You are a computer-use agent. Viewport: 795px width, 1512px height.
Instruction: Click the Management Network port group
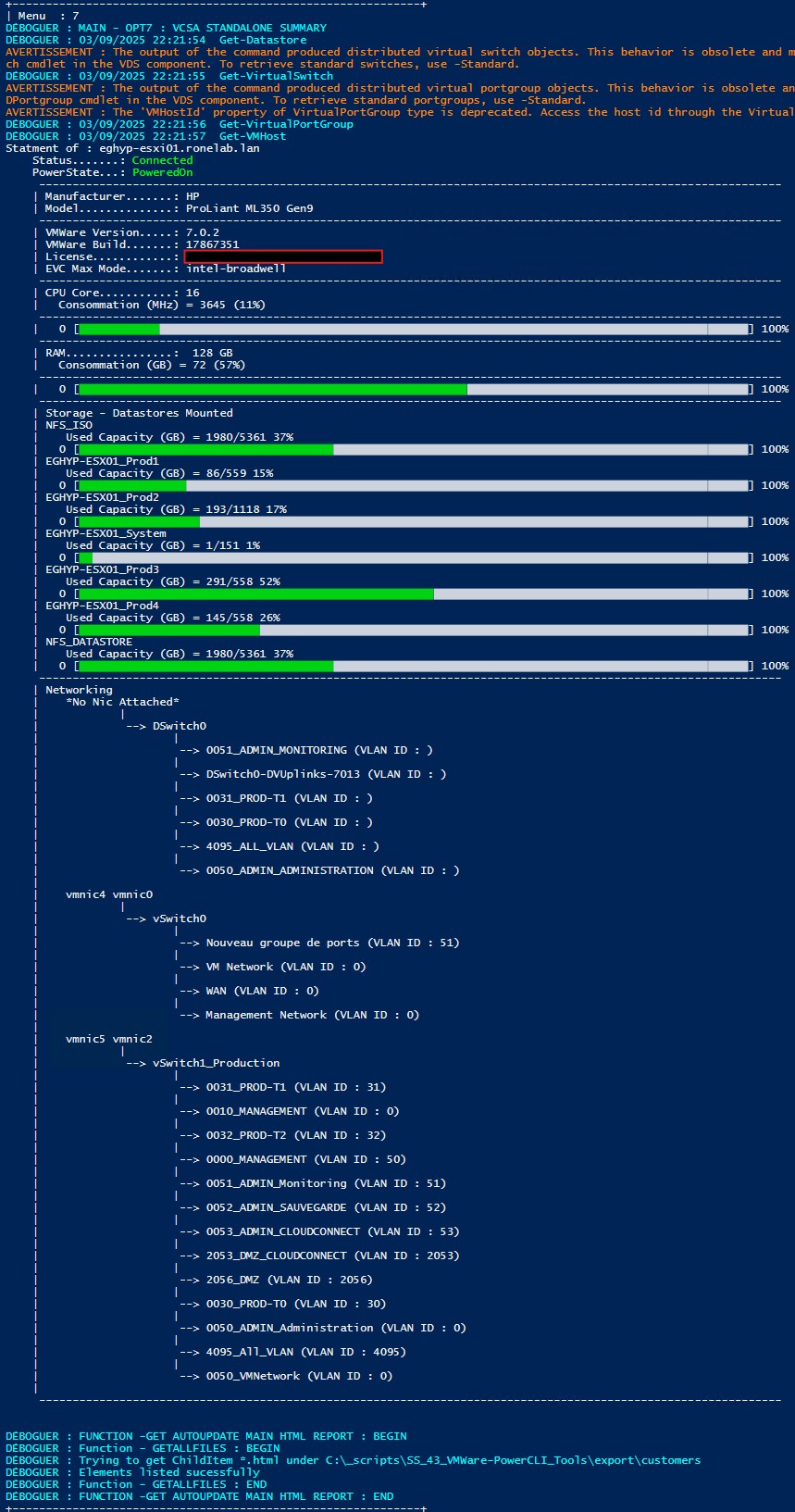(x=266, y=1015)
